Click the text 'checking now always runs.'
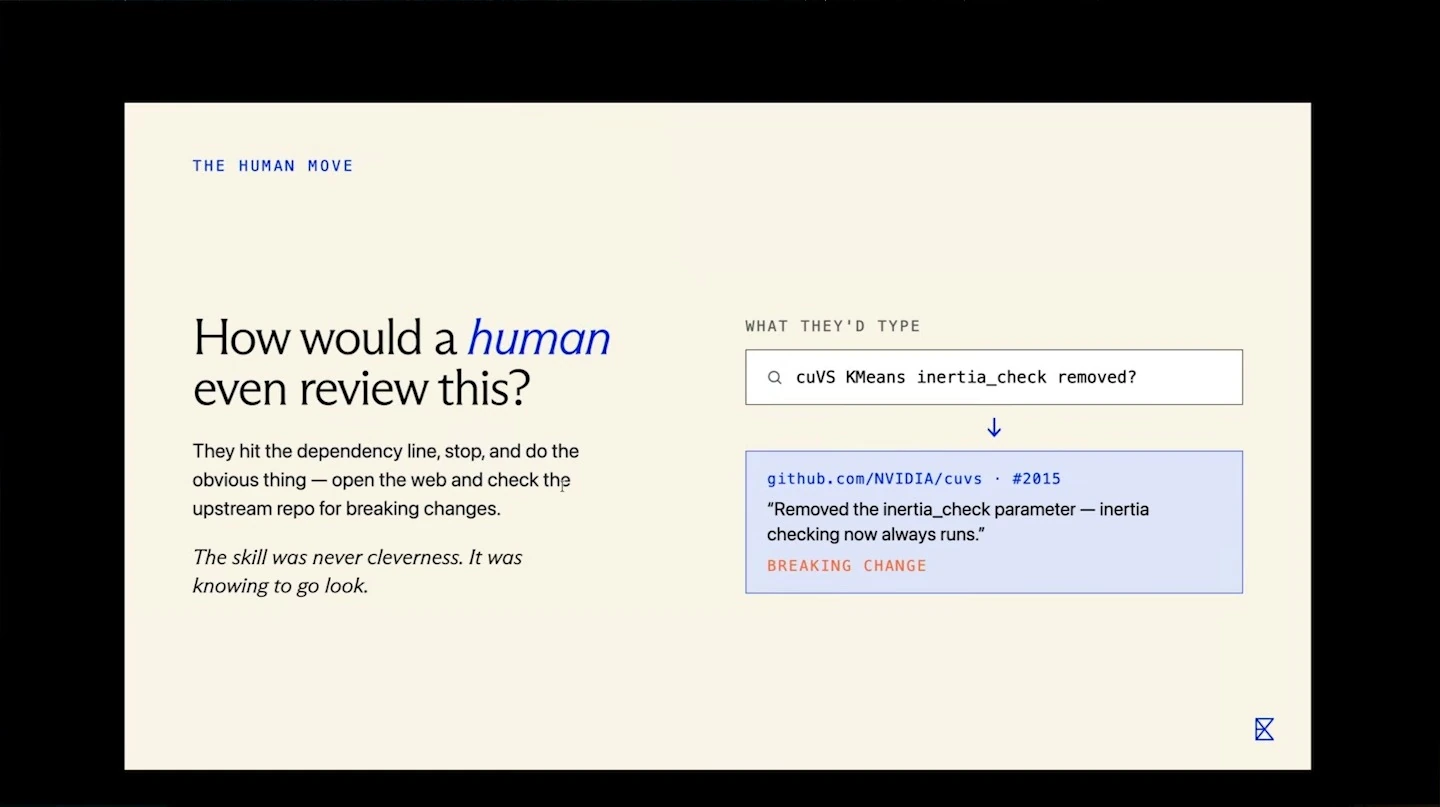 click(876, 535)
